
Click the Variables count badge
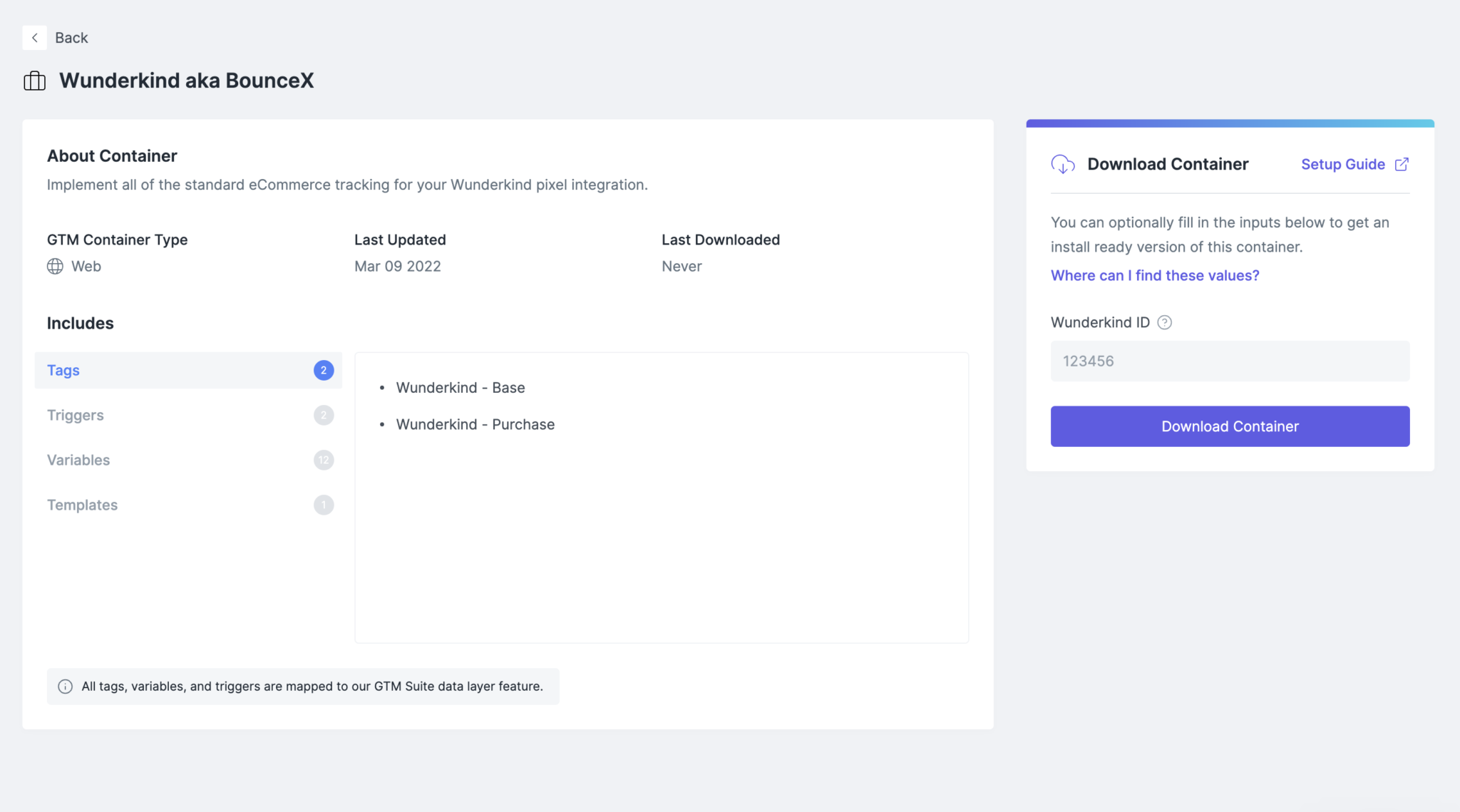coord(324,461)
